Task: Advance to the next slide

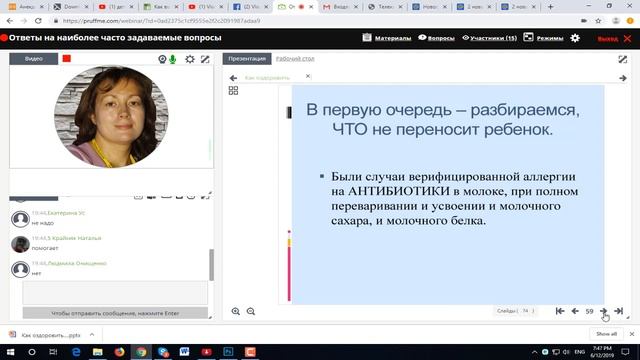Action: pyautogui.click(x=603, y=311)
